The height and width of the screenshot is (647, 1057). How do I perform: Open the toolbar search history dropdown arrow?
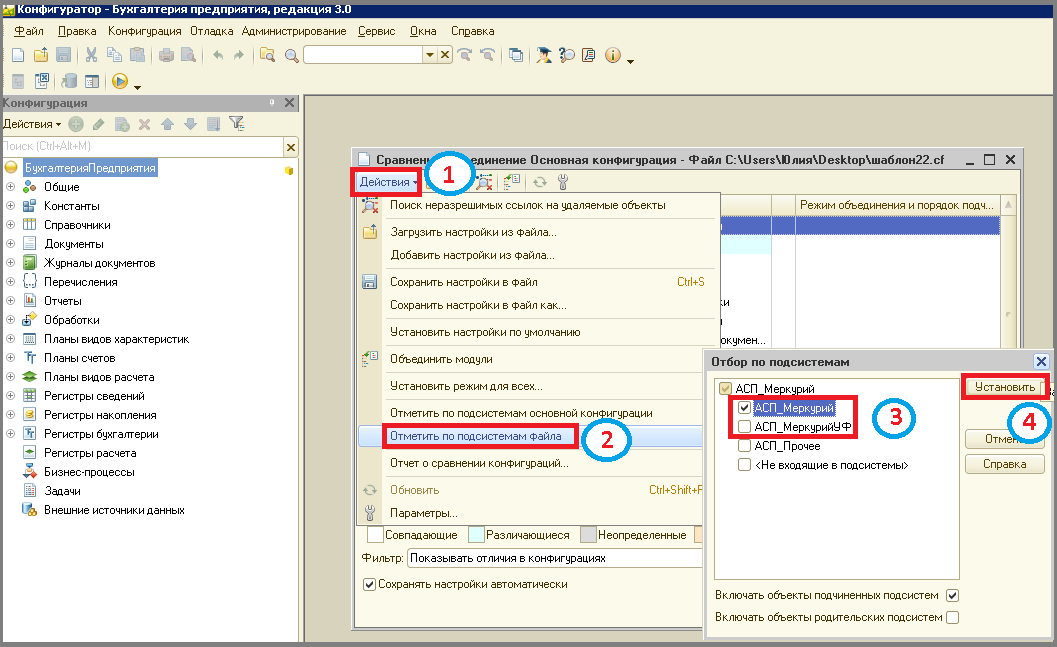point(429,55)
